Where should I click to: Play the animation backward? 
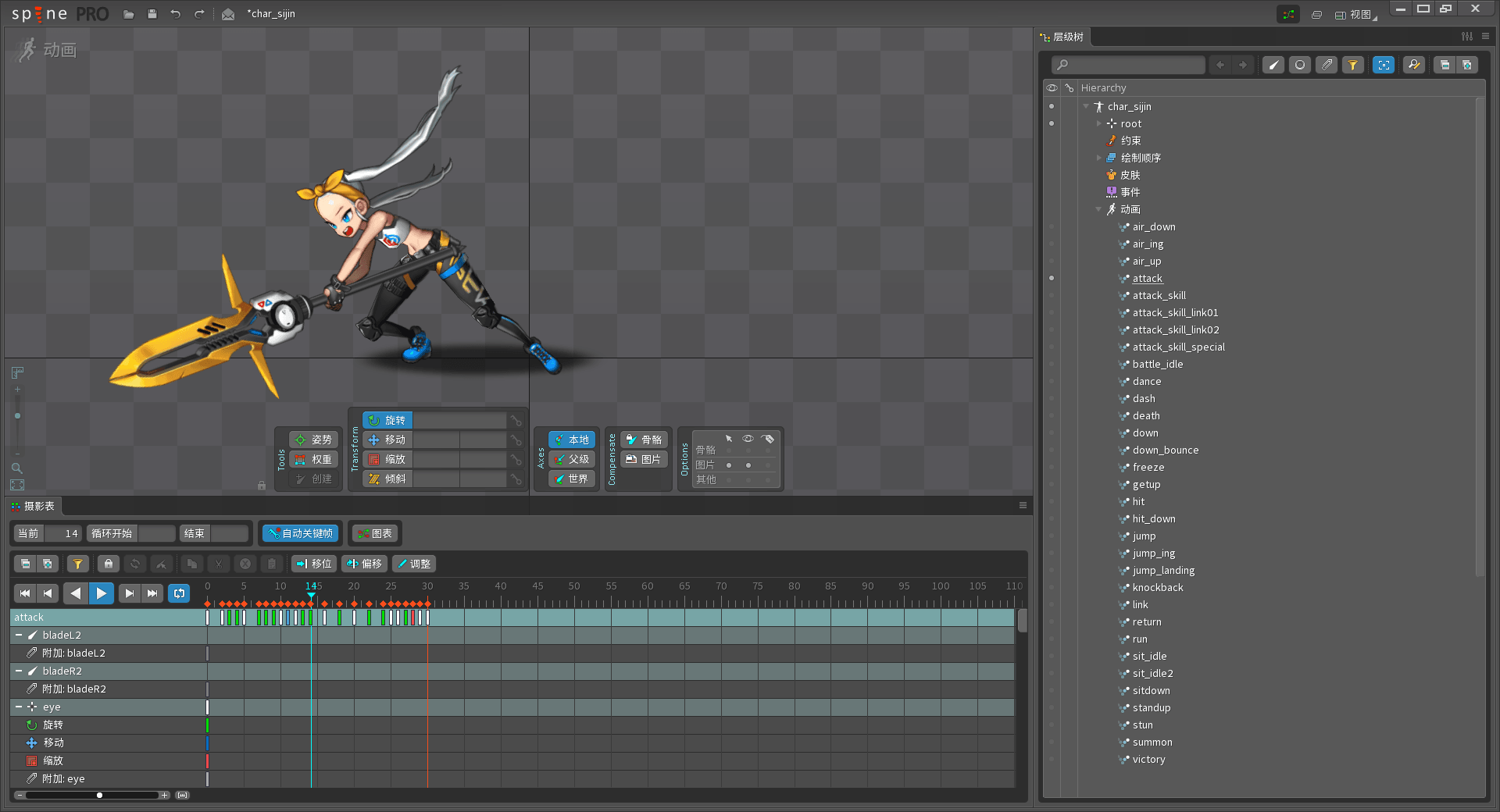pyautogui.click(x=75, y=593)
